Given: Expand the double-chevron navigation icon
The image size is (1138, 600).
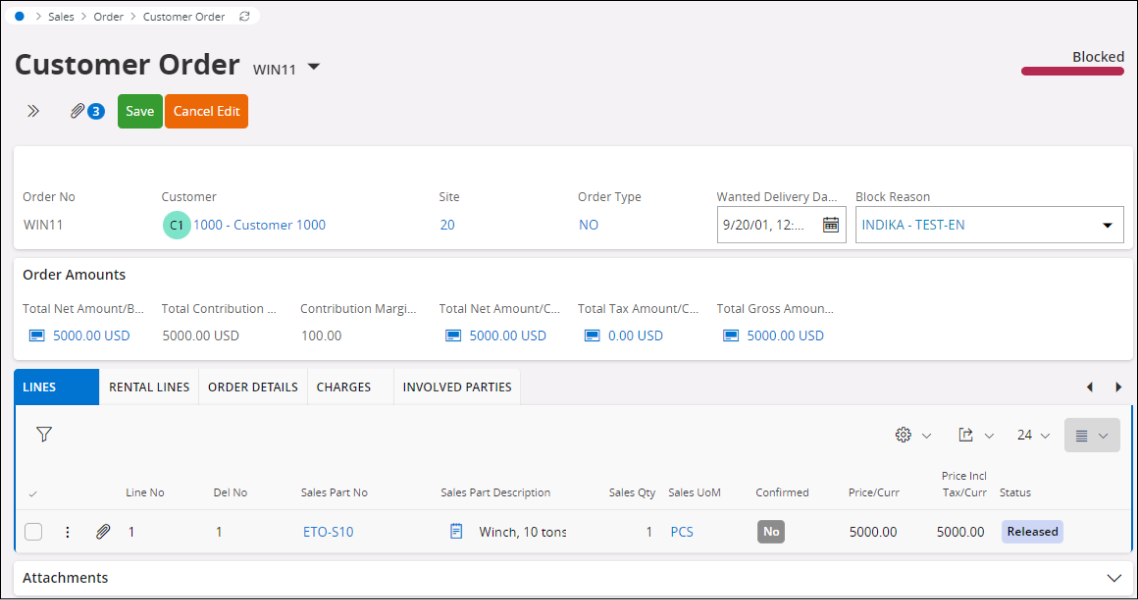Looking at the screenshot, I should [33, 111].
